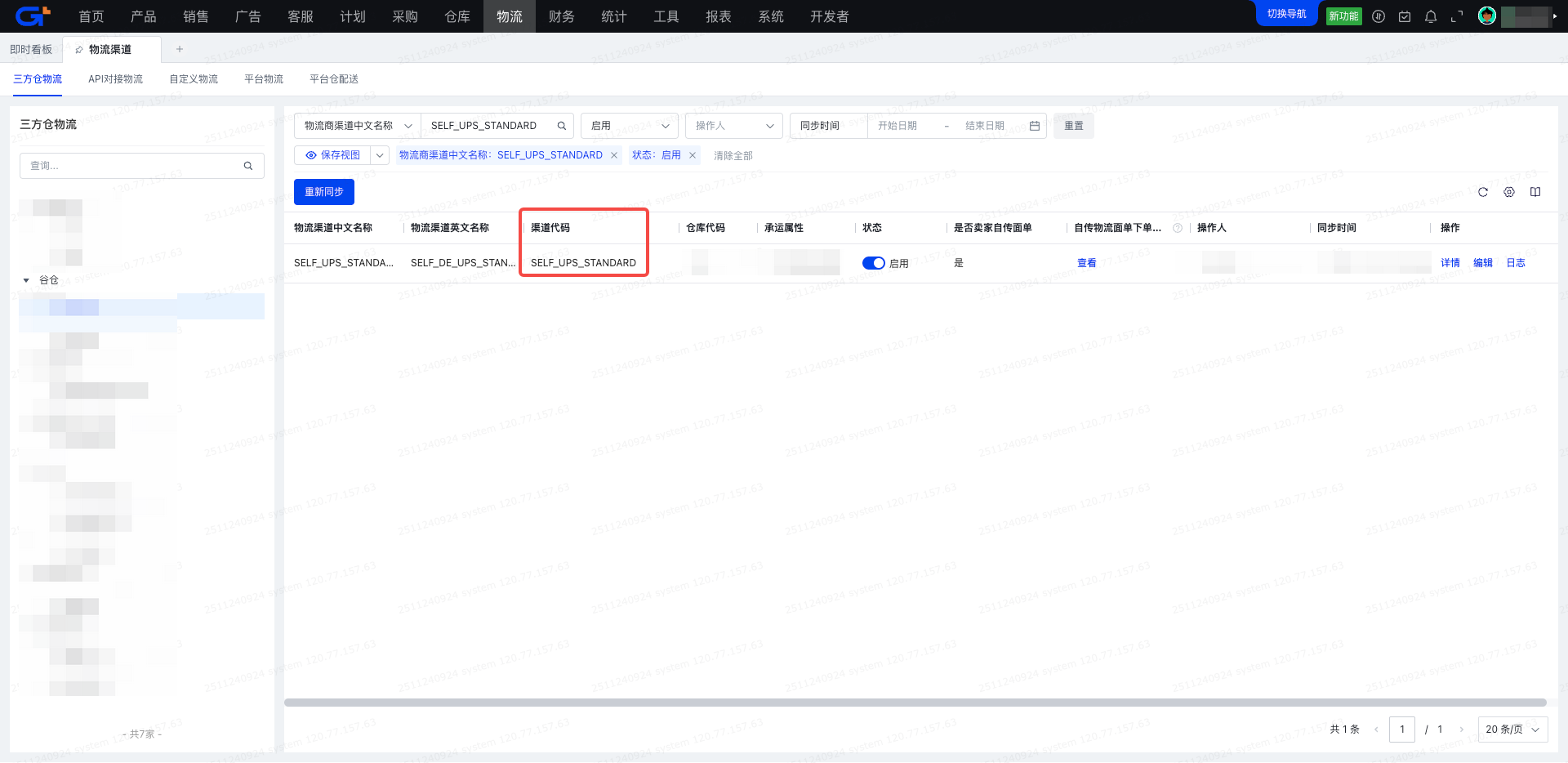The width and height of the screenshot is (1568, 763).
Task: Refresh the table with reload icon
Action: click(x=1483, y=192)
